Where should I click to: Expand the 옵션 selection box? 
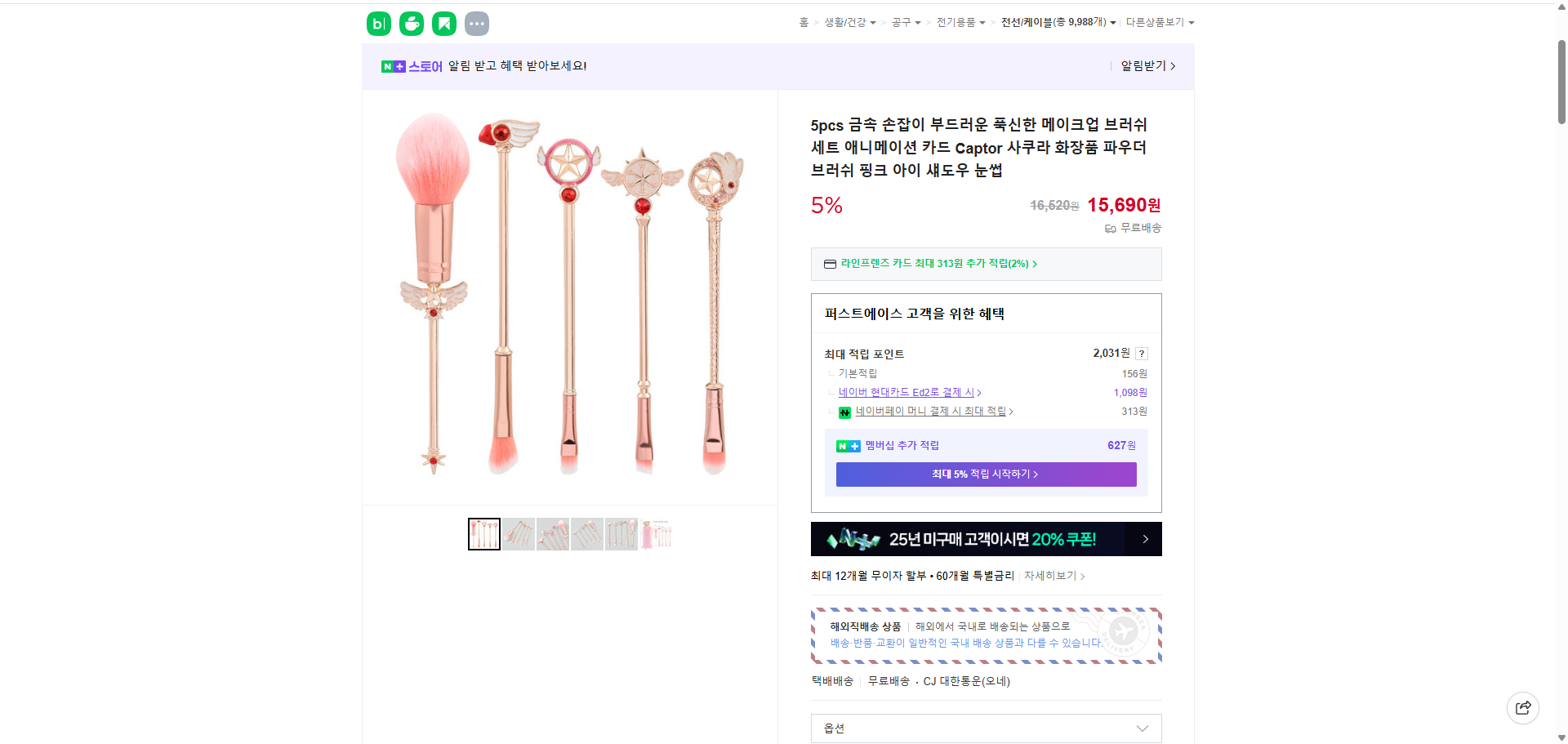coord(984,728)
